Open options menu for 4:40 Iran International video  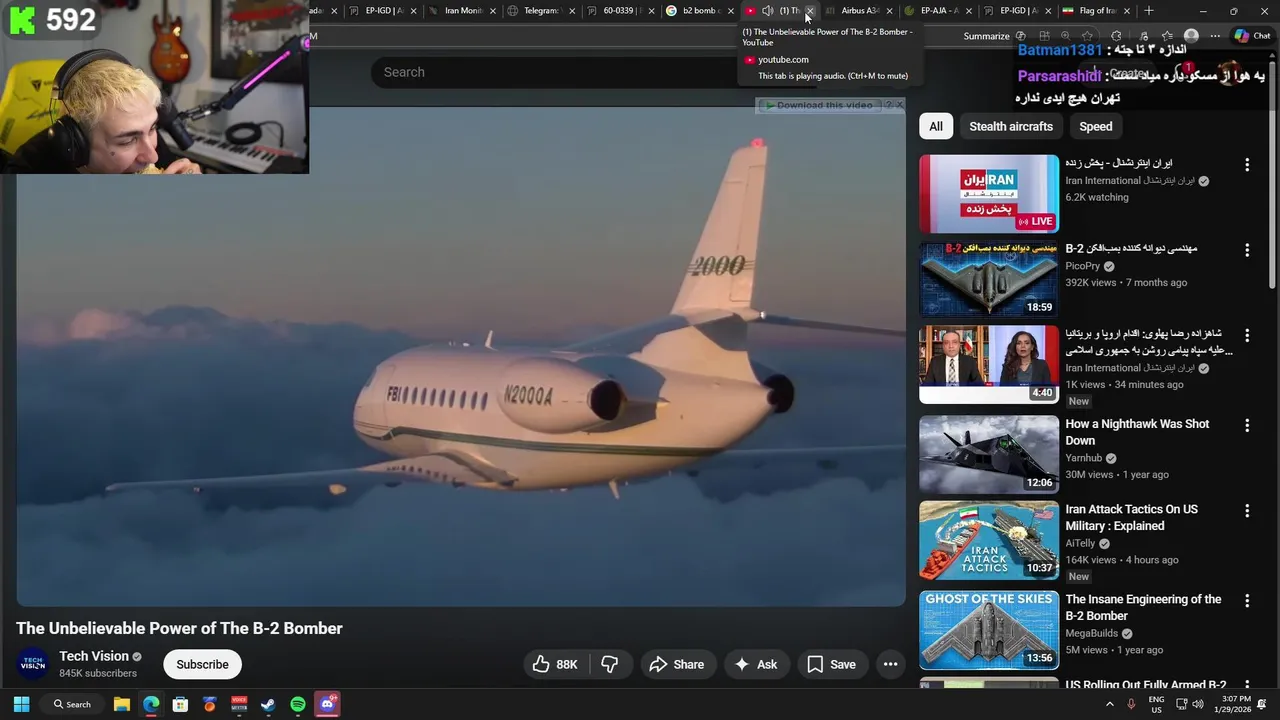coord(1246,335)
